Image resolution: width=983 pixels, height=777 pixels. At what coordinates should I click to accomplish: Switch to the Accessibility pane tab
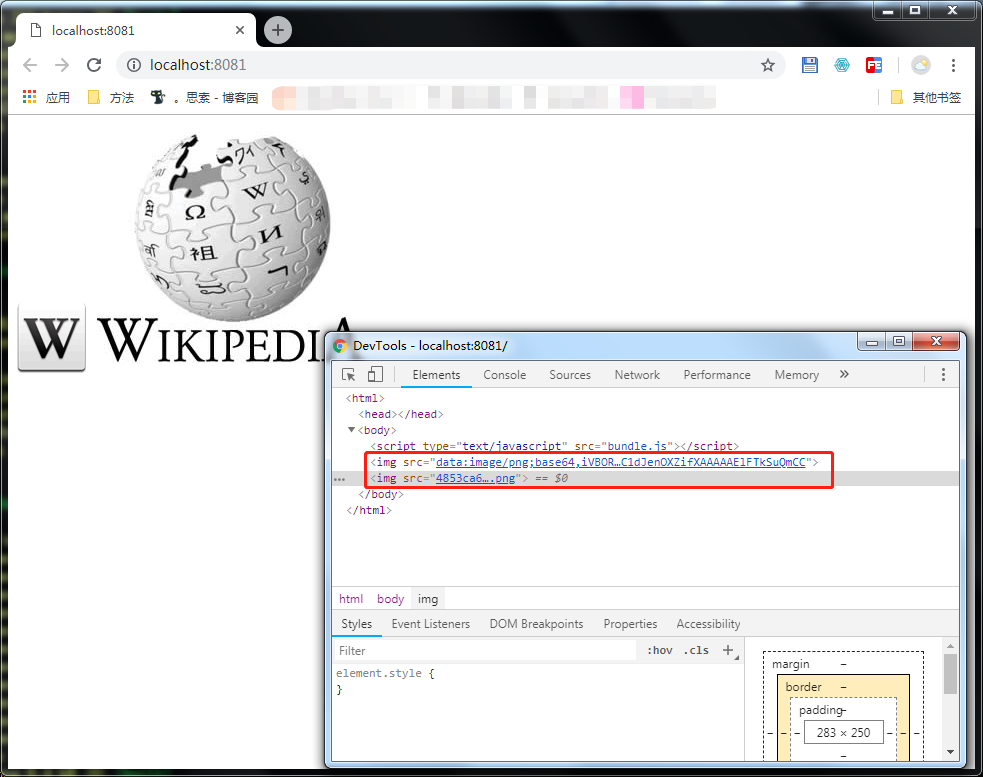point(708,624)
